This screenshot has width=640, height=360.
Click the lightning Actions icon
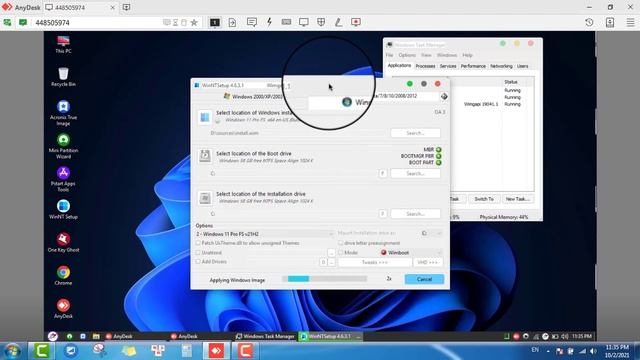(269, 22)
